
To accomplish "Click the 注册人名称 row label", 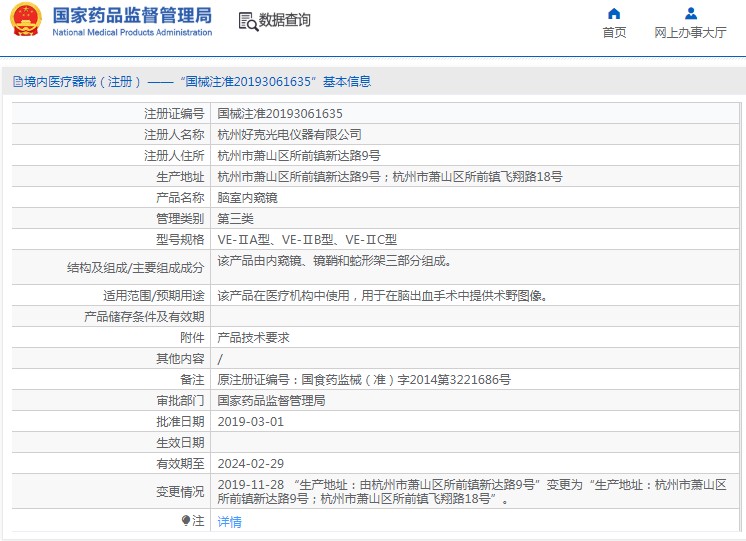I will [174, 135].
